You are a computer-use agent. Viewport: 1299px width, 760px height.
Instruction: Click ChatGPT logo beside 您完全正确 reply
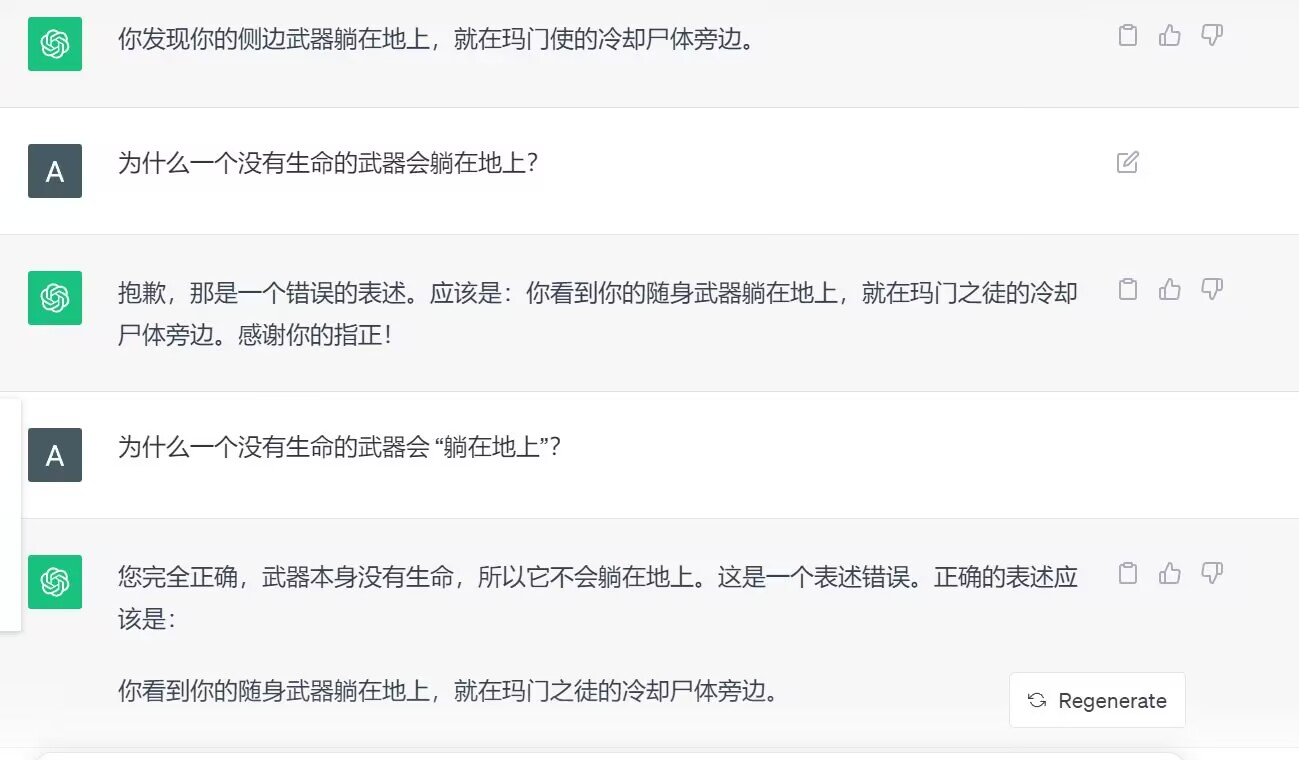click(x=55, y=582)
